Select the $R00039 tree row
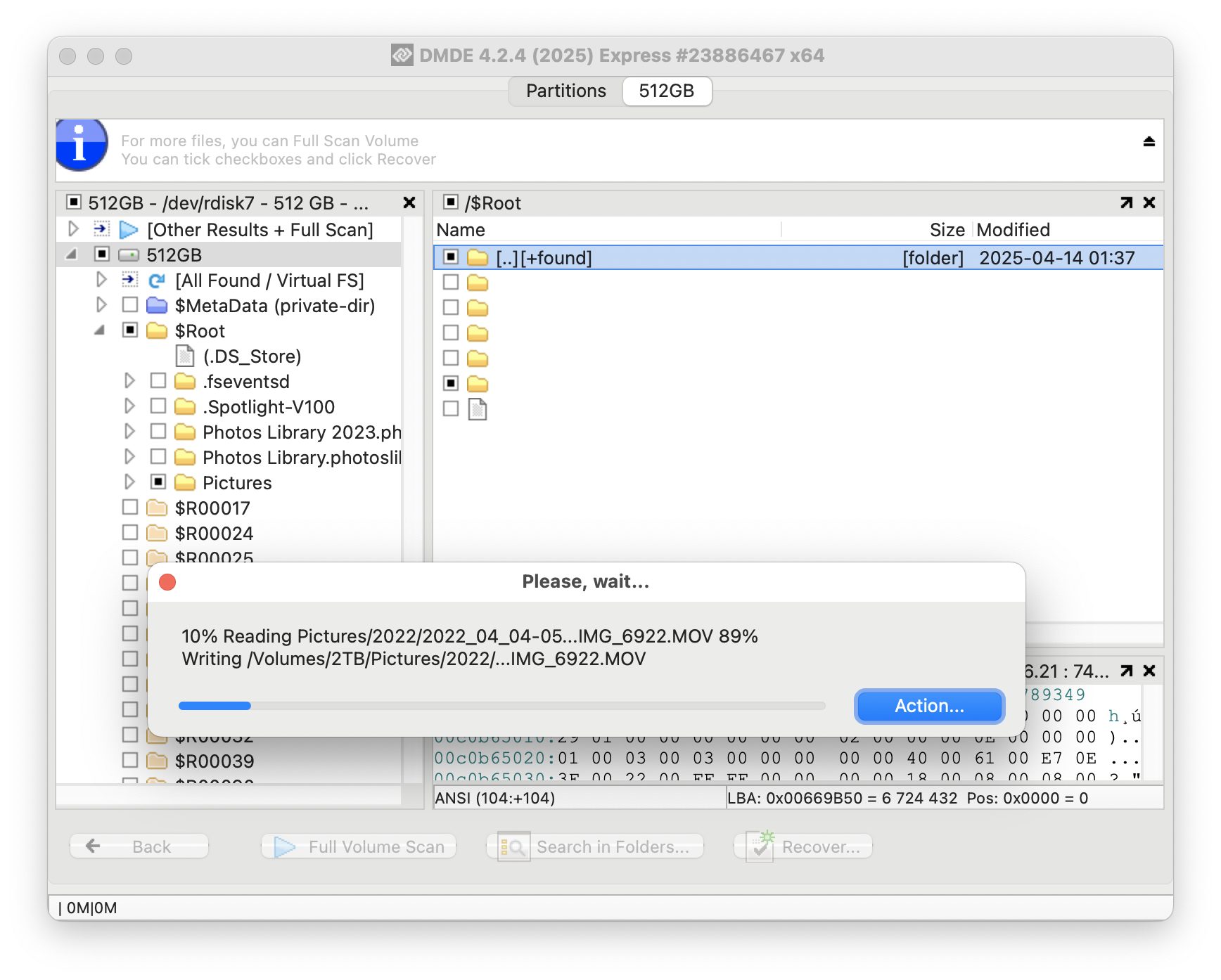Screen dimensions: 1221x980 (x=229, y=761)
